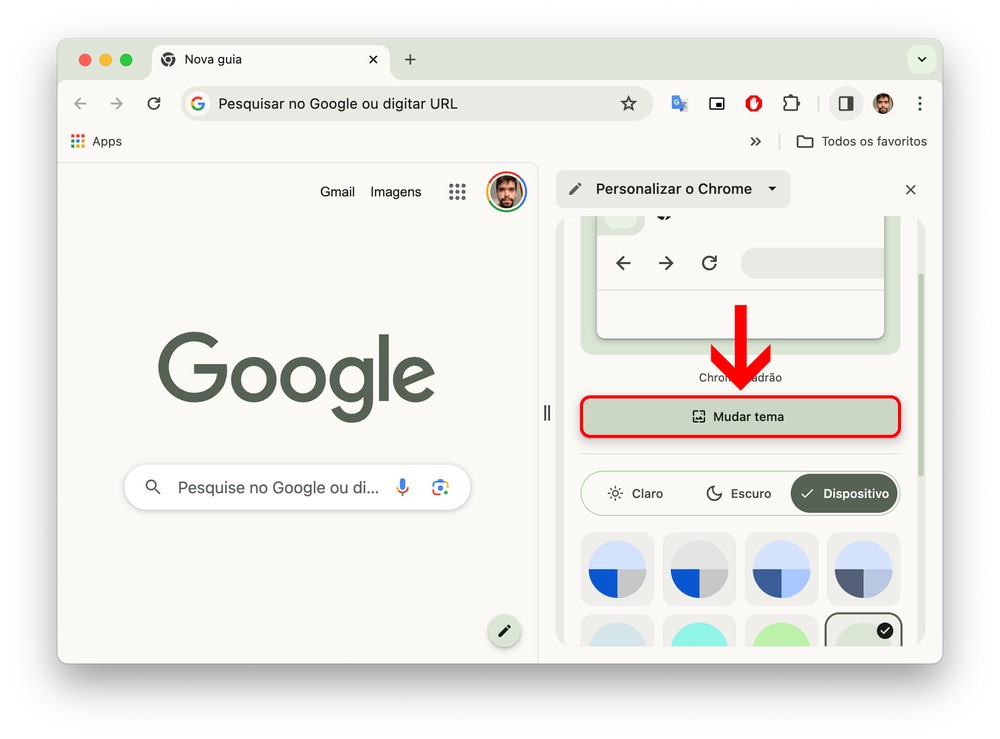This screenshot has width=1000, height=739.
Task: Click the reload page icon in toolbar
Action: (x=154, y=104)
